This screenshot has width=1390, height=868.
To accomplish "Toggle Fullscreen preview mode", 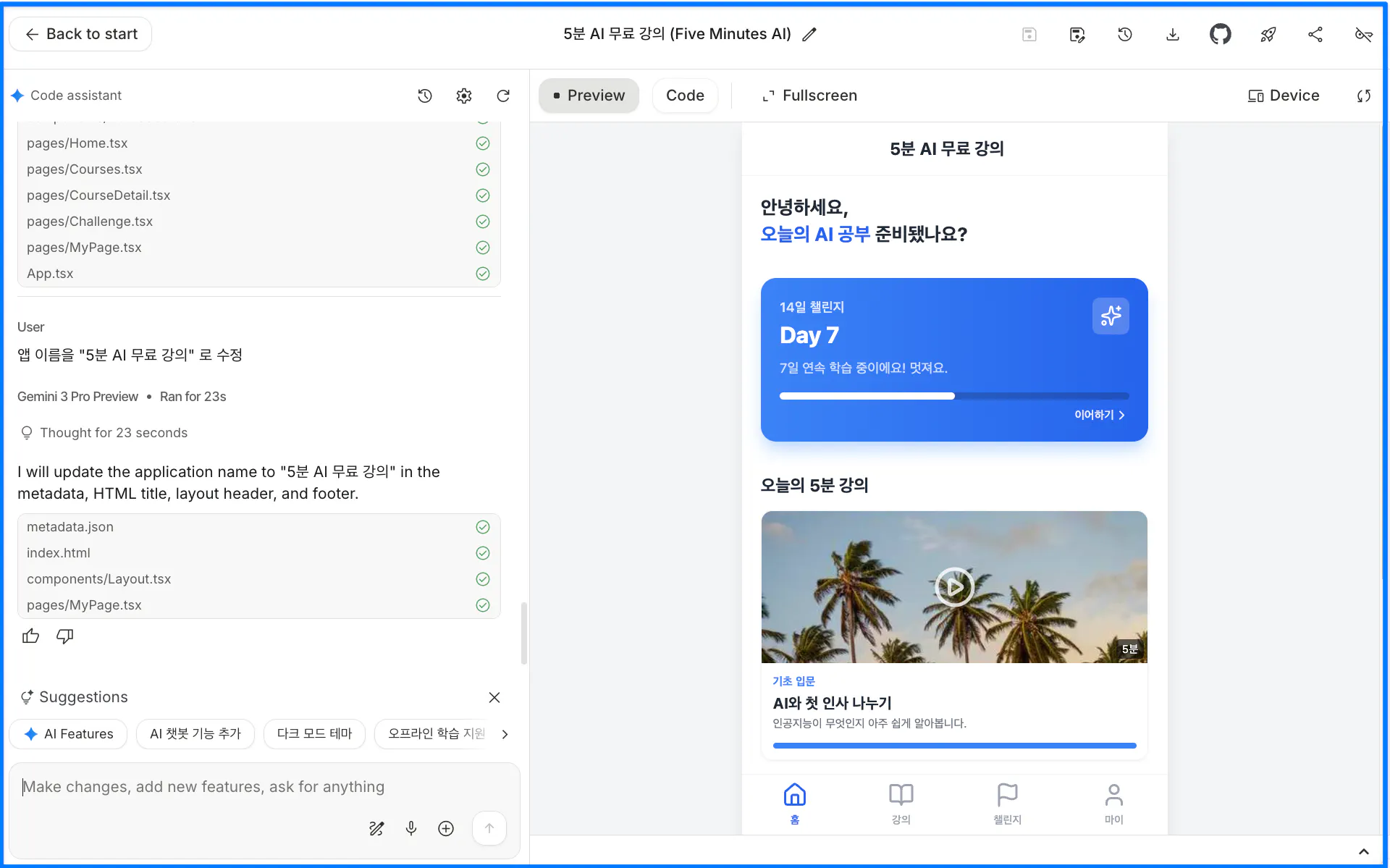I will pyautogui.click(x=809, y=96).
